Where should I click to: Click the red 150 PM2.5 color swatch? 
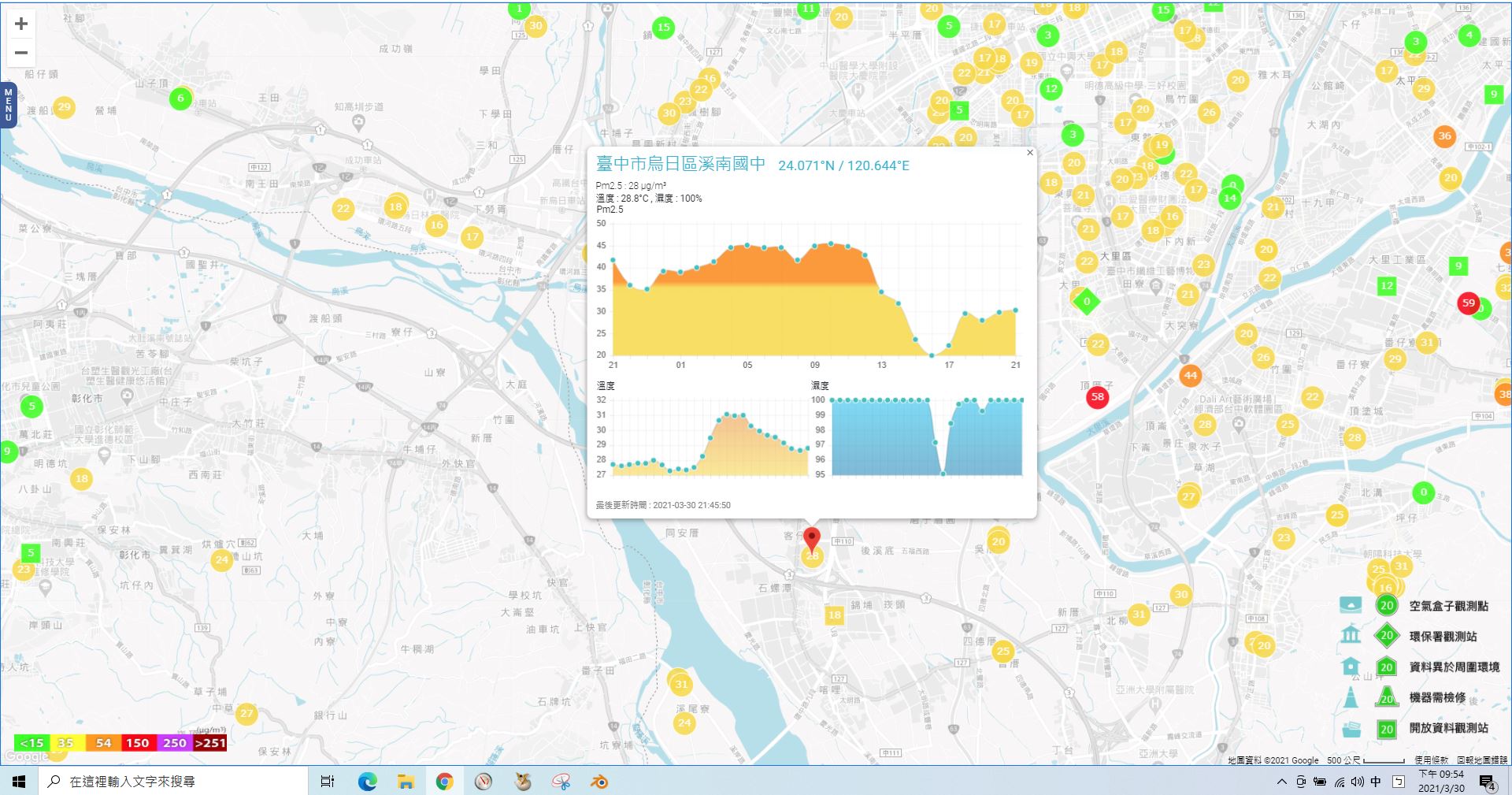click(x=139, y=742)
